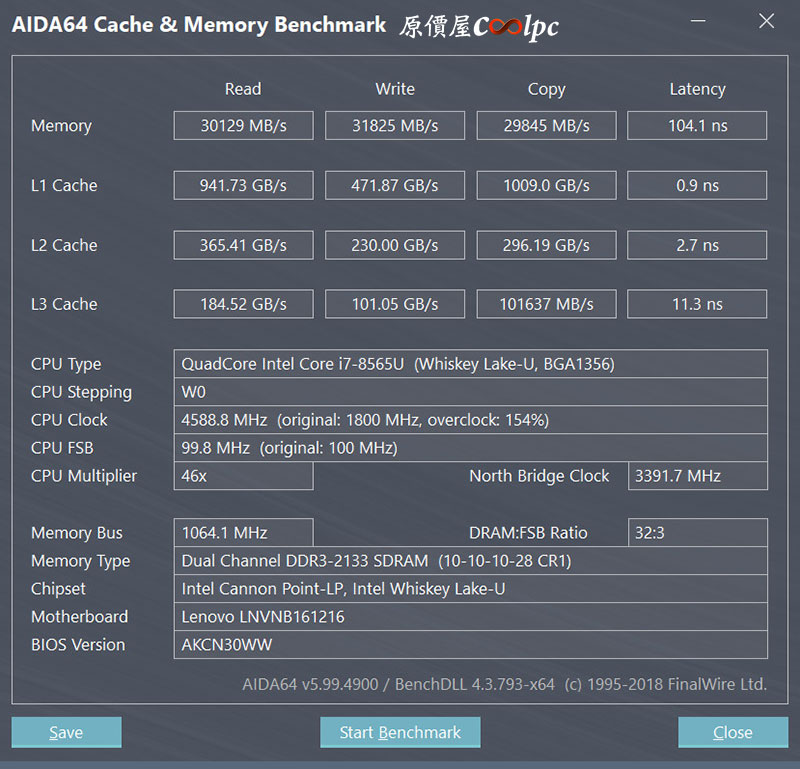Image resolution: width=800 pixels, height=769 pixels.
Task: Select the L2 Cache write value 230.00 GB/s
Action: click(395, 245)
